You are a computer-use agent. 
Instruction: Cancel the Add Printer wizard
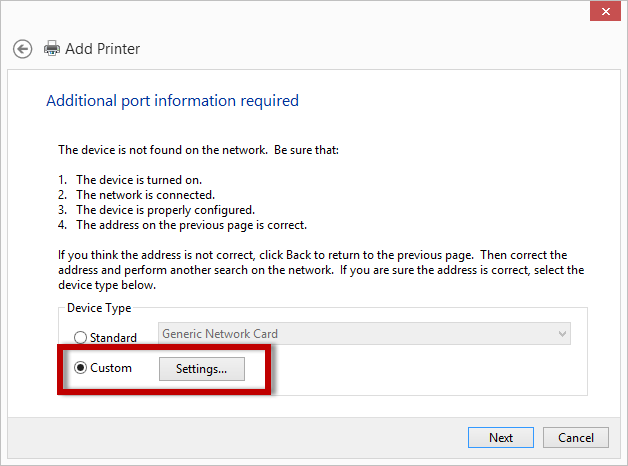pos(576,437)
